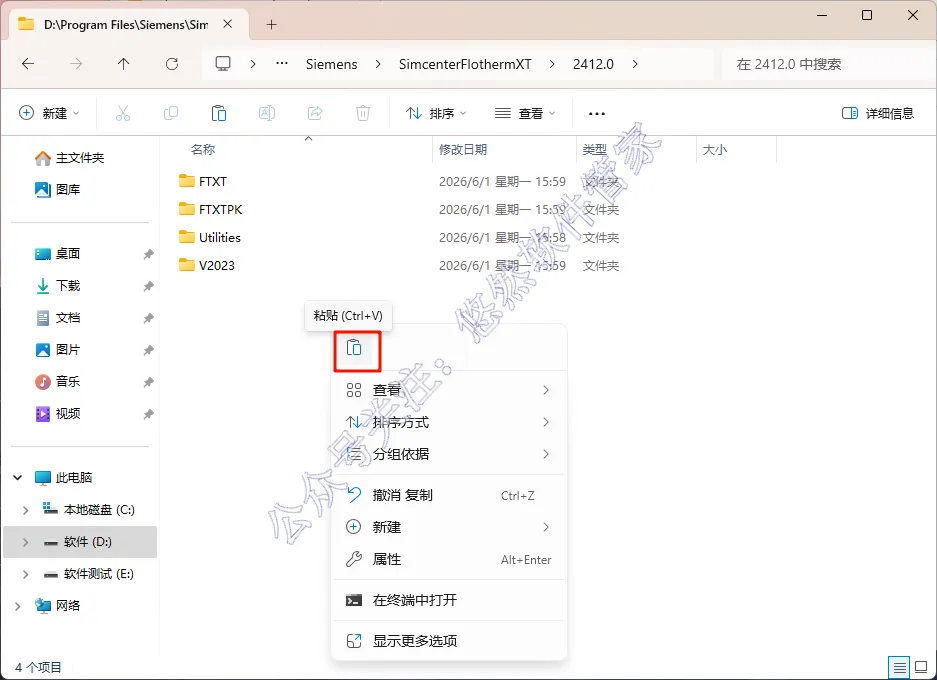Screen dimensions: 937x680
Task: Click the toolbar Delete trash icon
Action: 363,113
